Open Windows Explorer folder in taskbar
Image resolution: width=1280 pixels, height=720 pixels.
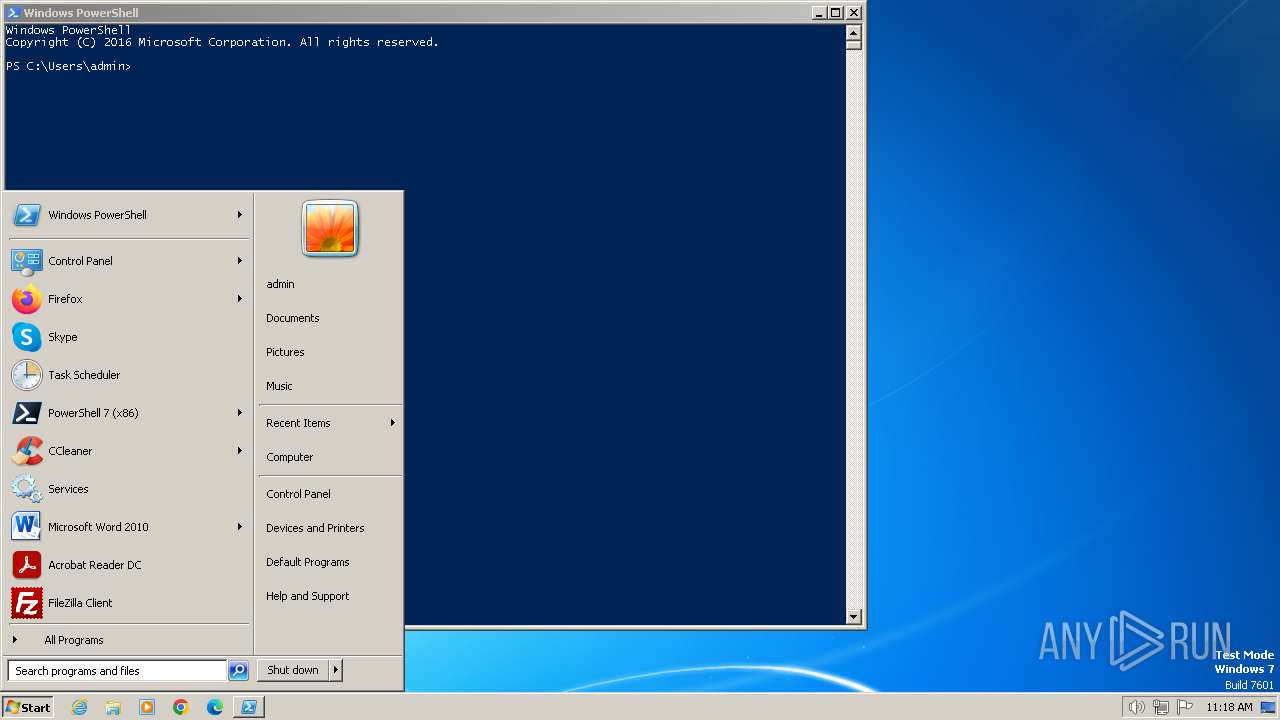113,707
